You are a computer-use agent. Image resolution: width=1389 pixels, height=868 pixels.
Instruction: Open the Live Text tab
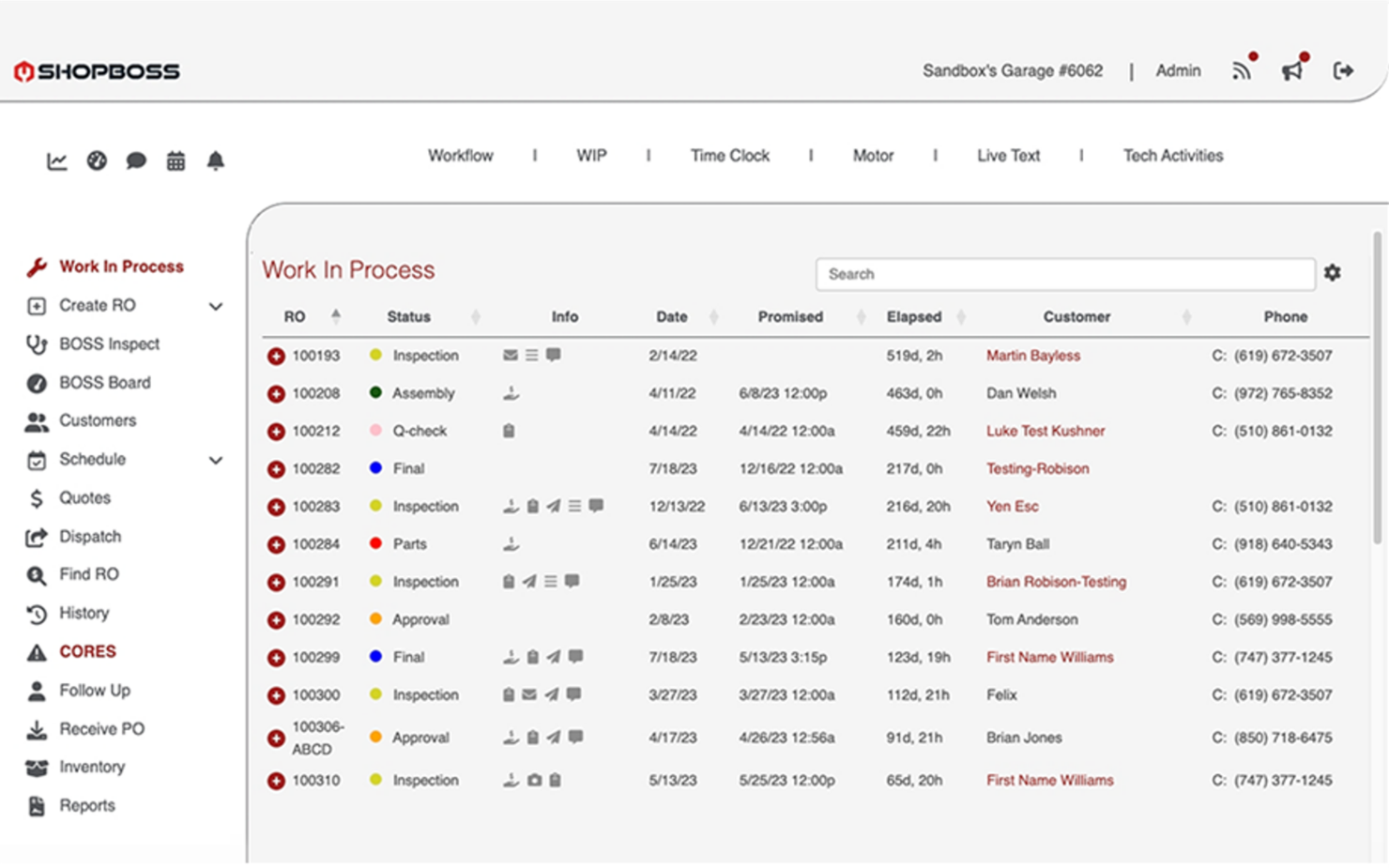(x=1009, y=156)
